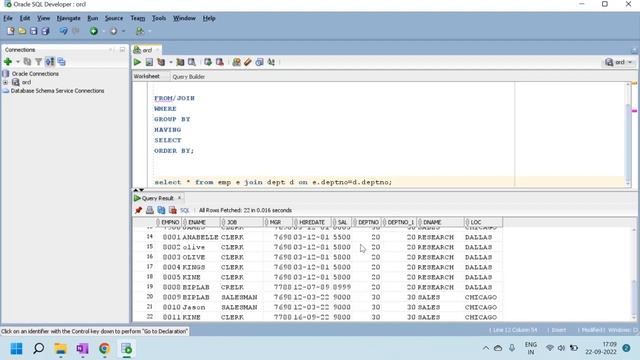
Task: Open the Explain Plan dropdown arrow
Action: (x=171, y=62)
